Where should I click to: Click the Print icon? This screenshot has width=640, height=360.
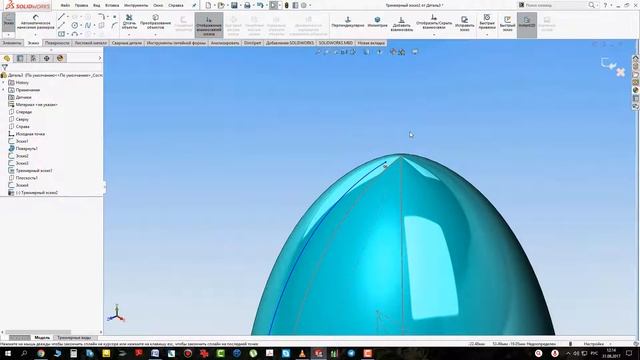coord(247,5)
